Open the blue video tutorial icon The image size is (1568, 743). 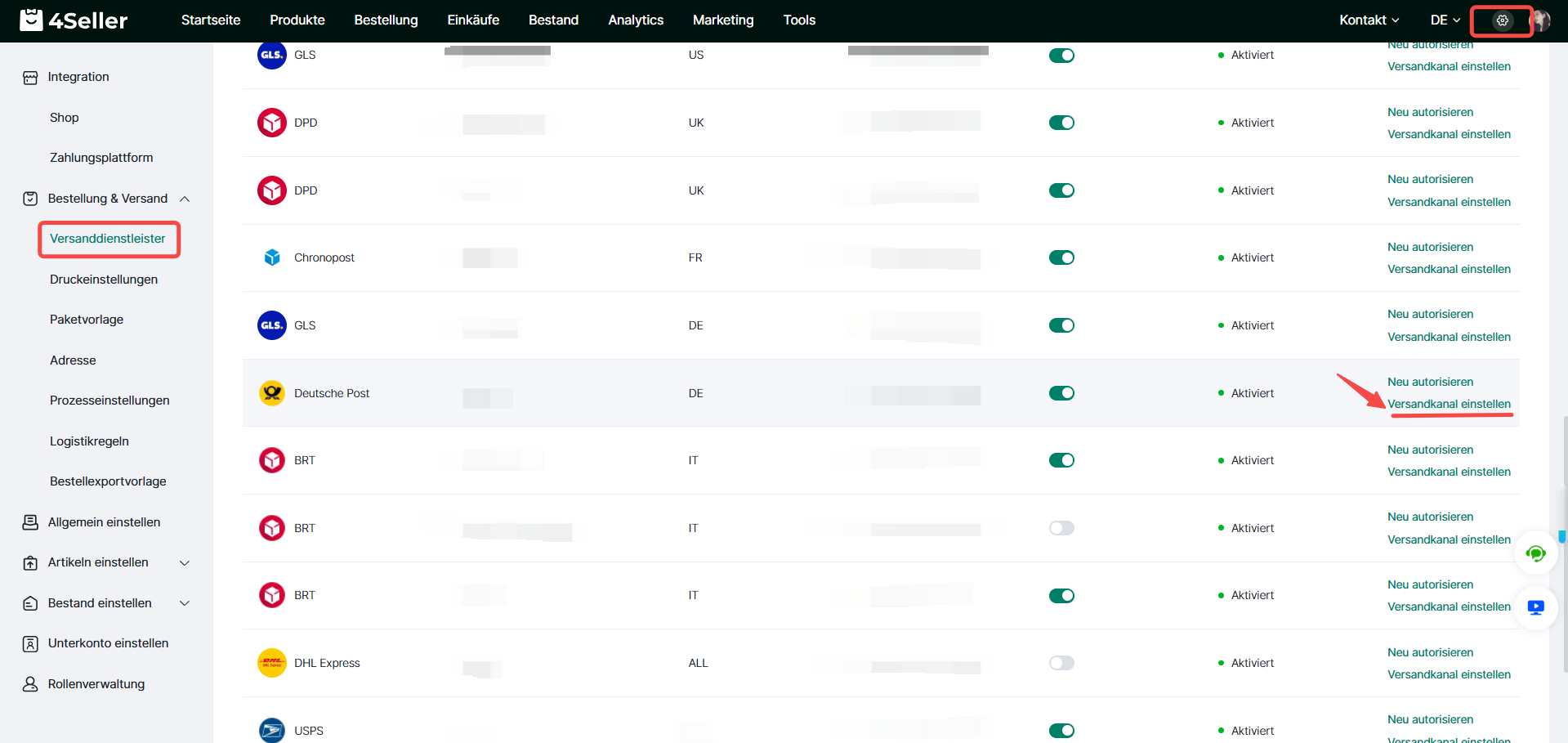pos(1535,607)
